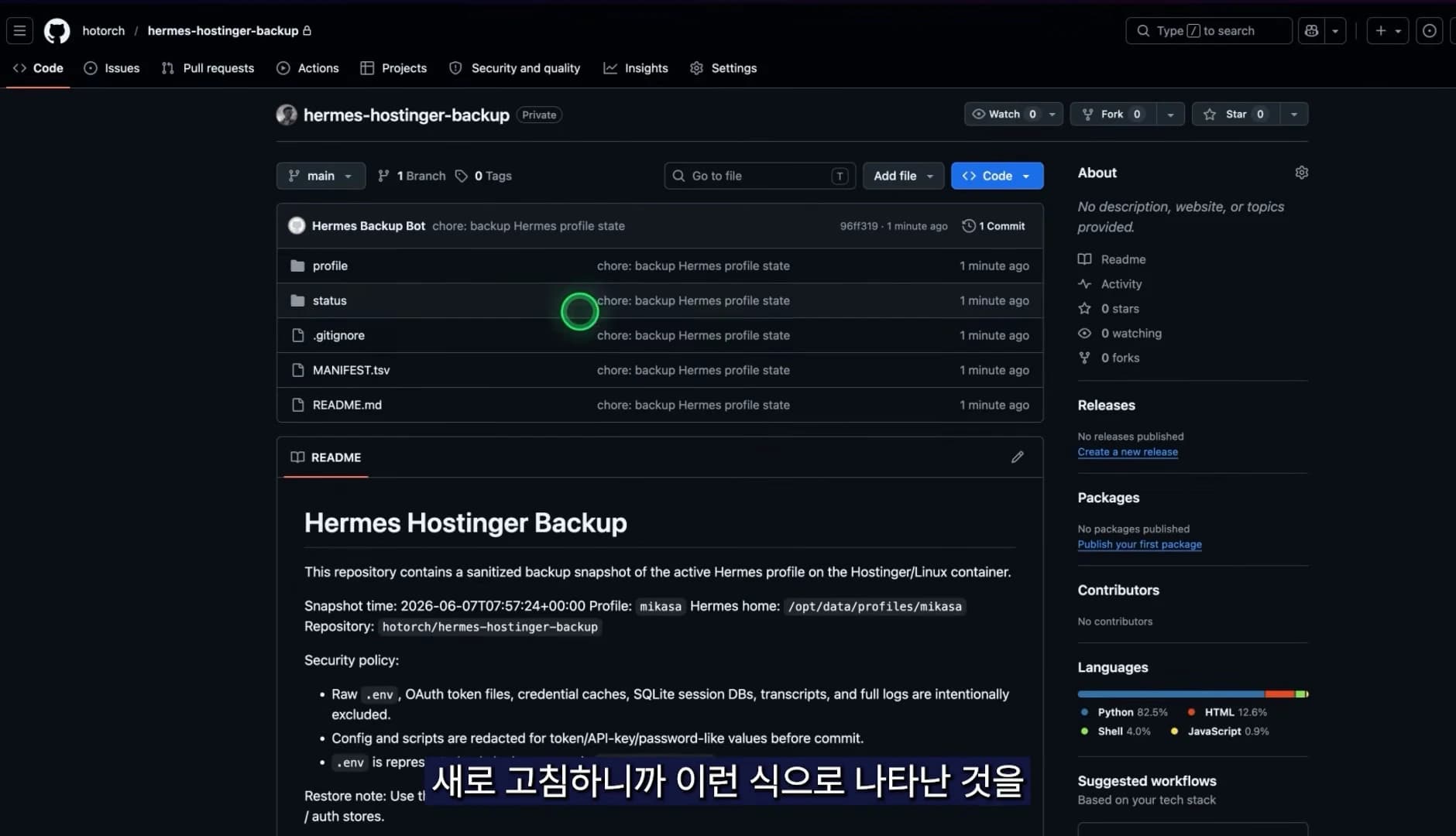Edit README with the pencil icon
This screenshot has height=836, width=1456.
[1018, 457]
